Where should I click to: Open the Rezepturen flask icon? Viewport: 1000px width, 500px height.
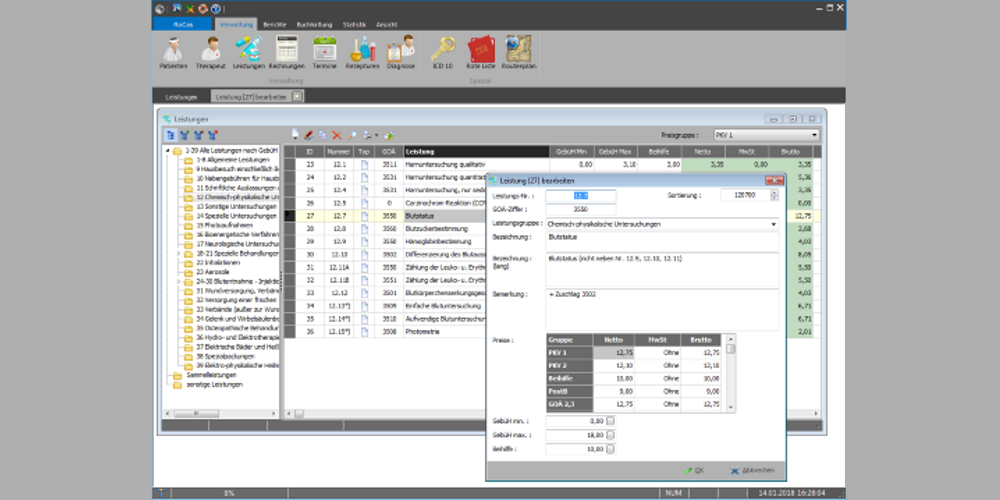click(x=362, y=52)
